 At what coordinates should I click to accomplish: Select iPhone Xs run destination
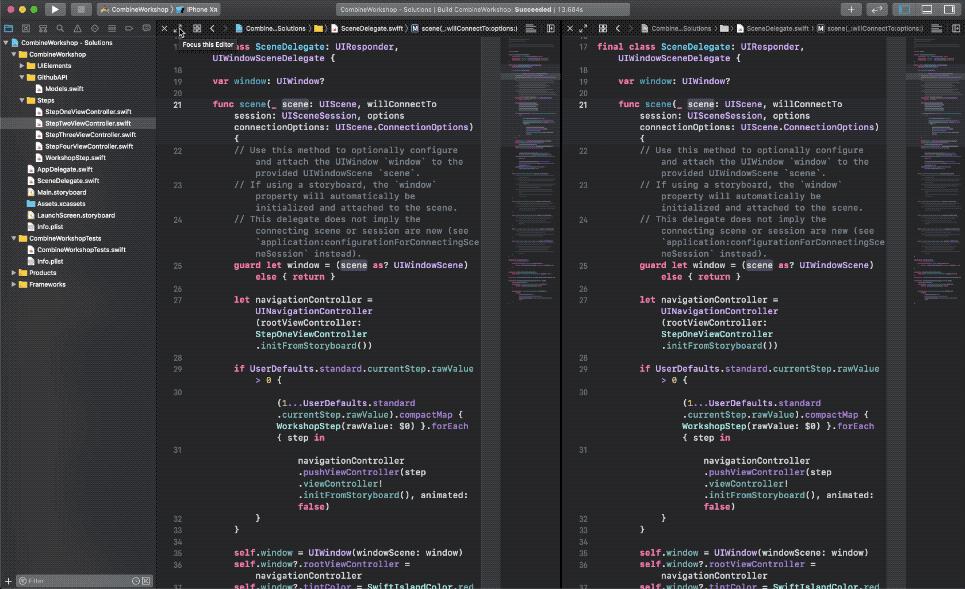pos(201,9)
